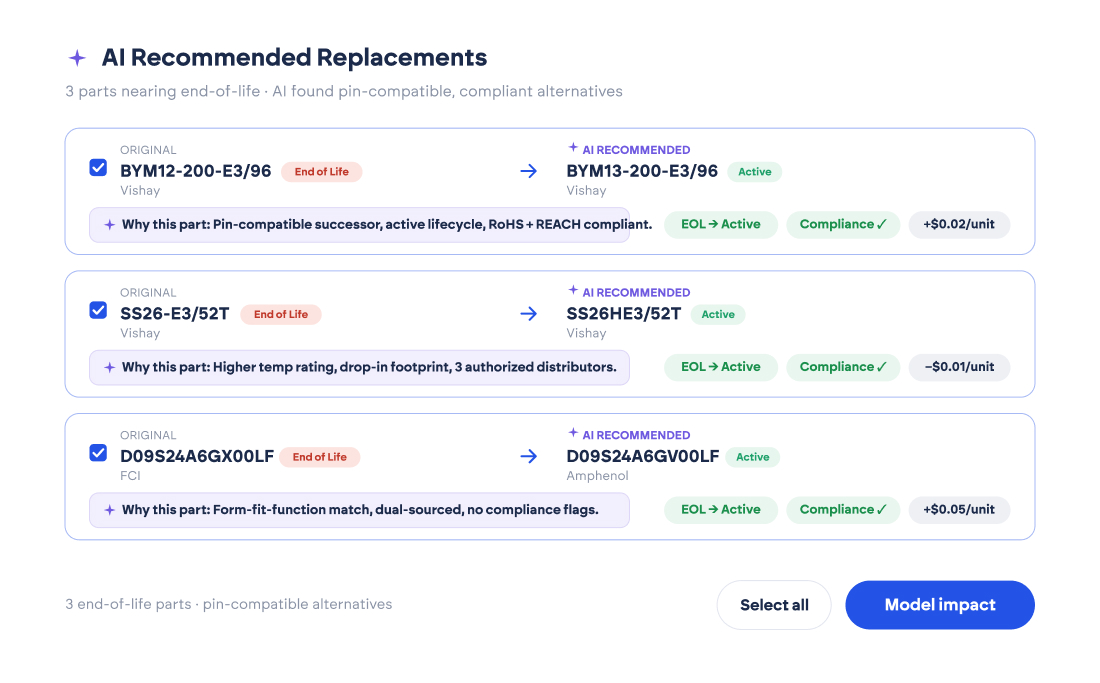This screenshot has height=683, width=1100.
Task: Click the +$0.05/unit cost chip
Action: tap(959, 510)
